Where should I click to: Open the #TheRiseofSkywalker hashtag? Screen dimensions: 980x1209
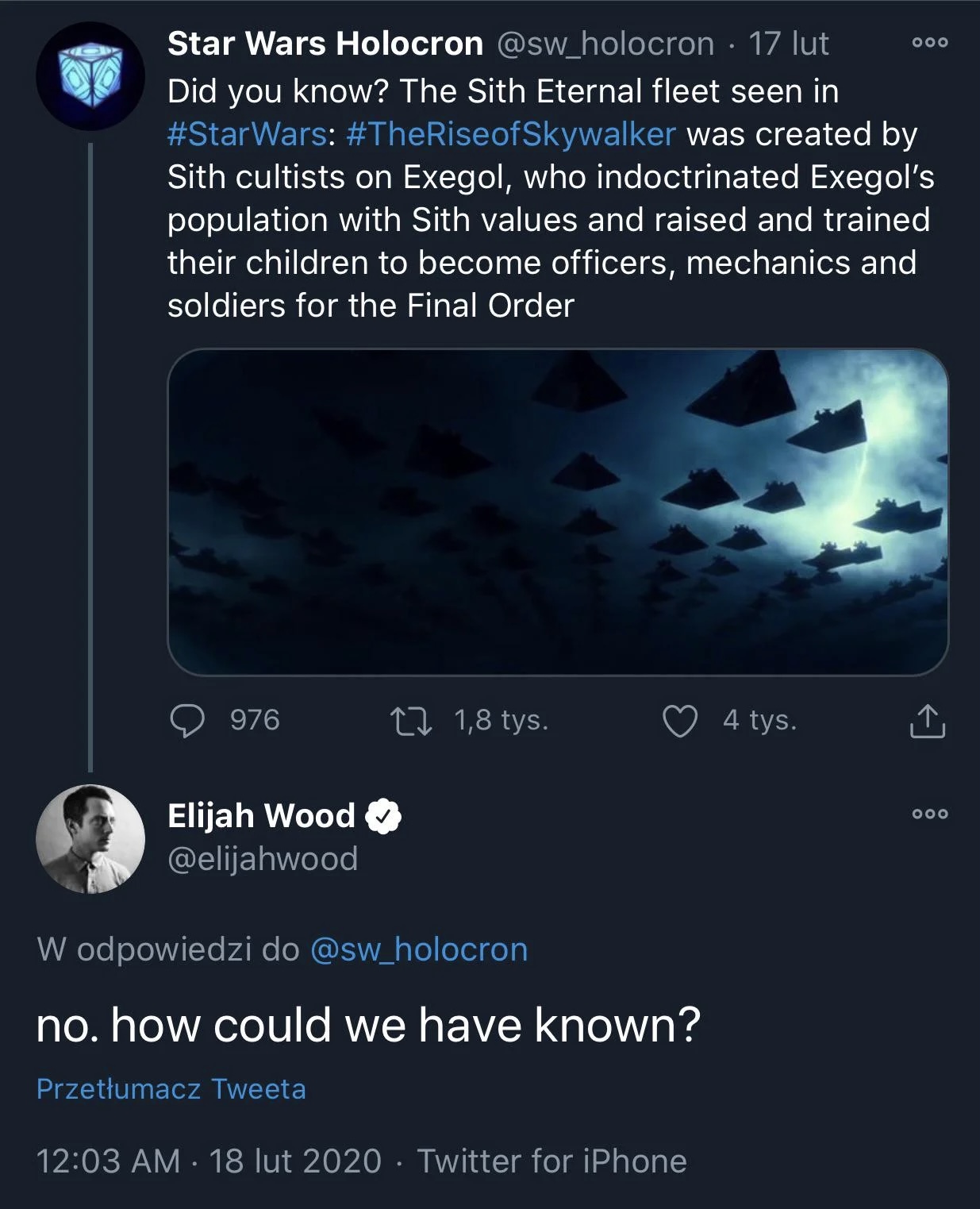click(x=510, y=134)
